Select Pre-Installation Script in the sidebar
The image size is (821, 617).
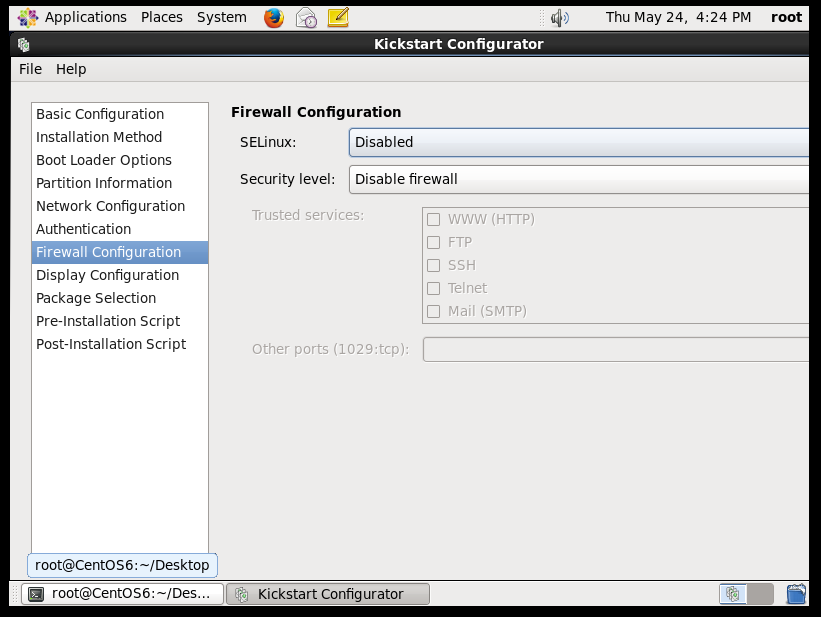coord(120,322)
